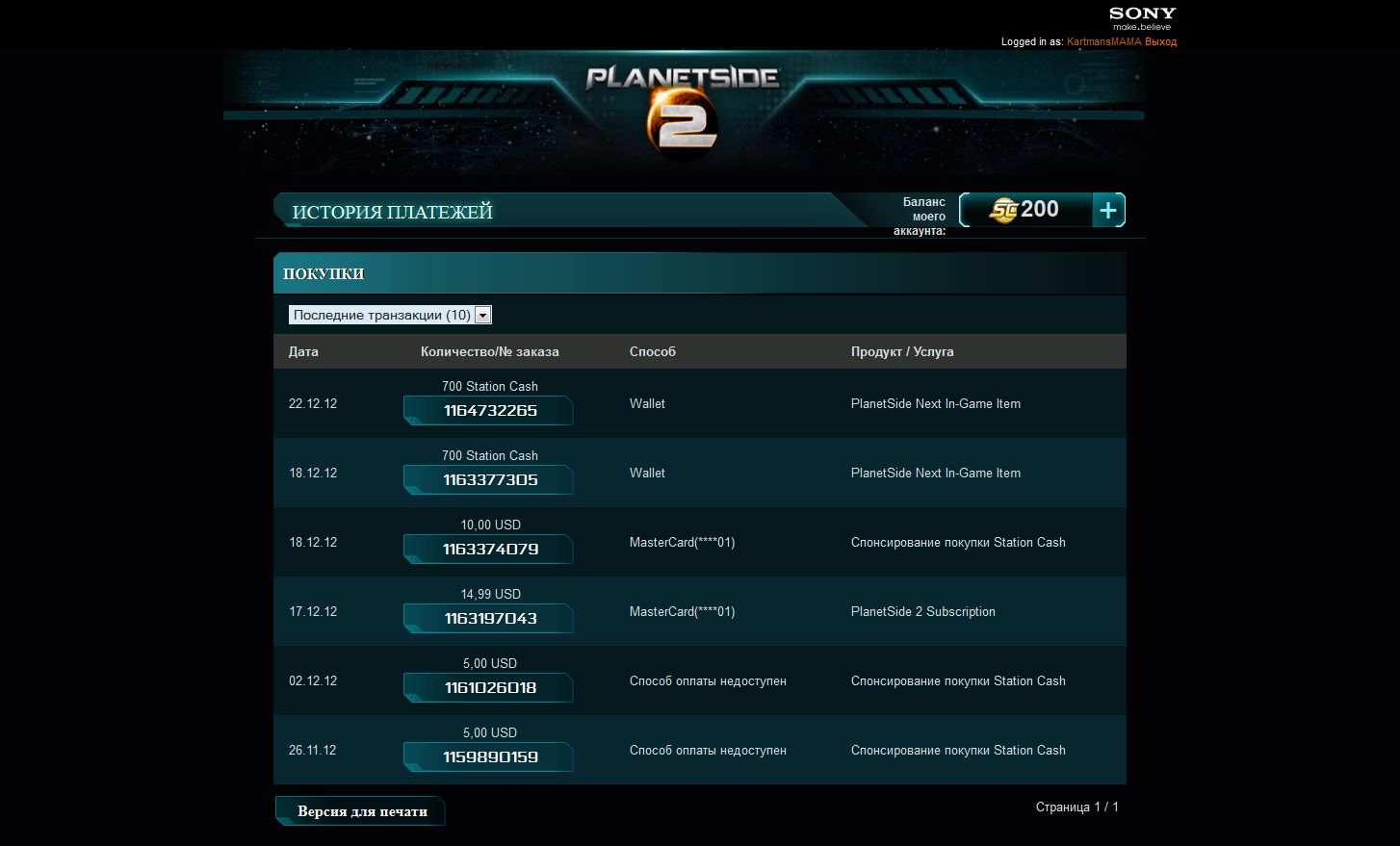Click the Sony logo

[x=1142, y=17]
